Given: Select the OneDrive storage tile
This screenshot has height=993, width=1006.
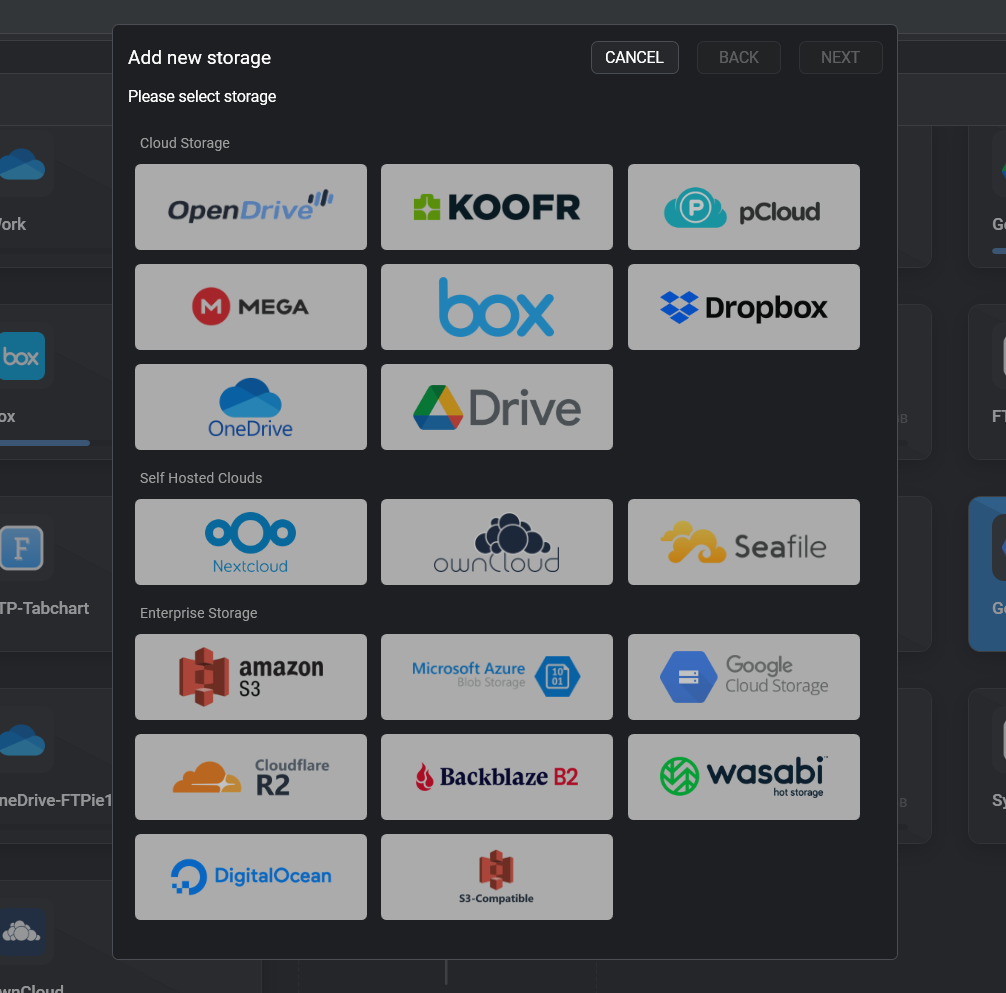Looking at the screenshot, I should tap(251, 407).
